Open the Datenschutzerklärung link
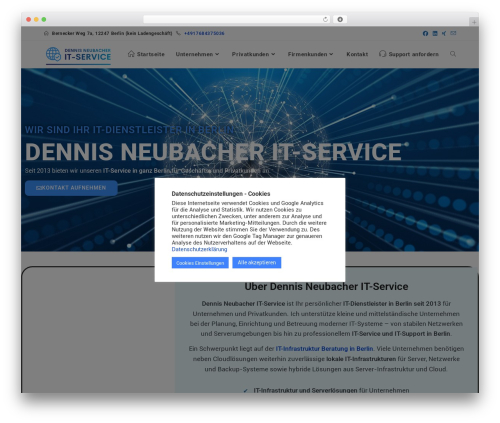The height and width of the screenshot is (423, 500). tap(199, 249)
